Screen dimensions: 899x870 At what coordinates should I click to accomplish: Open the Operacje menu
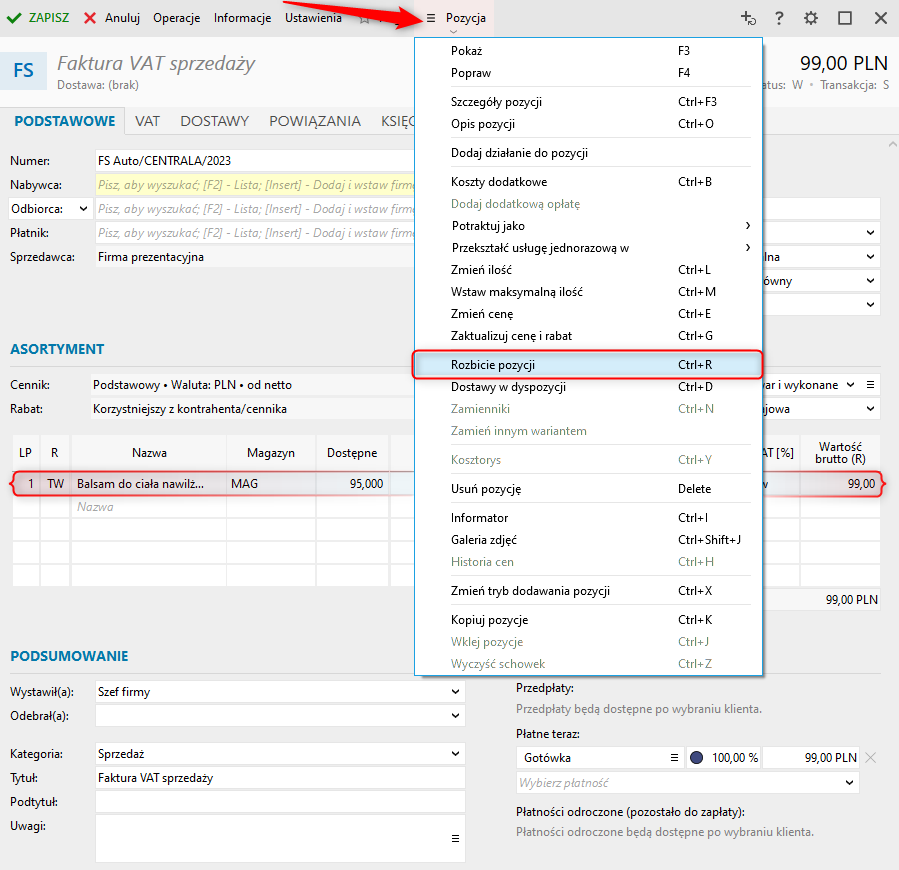click(177, 18)
